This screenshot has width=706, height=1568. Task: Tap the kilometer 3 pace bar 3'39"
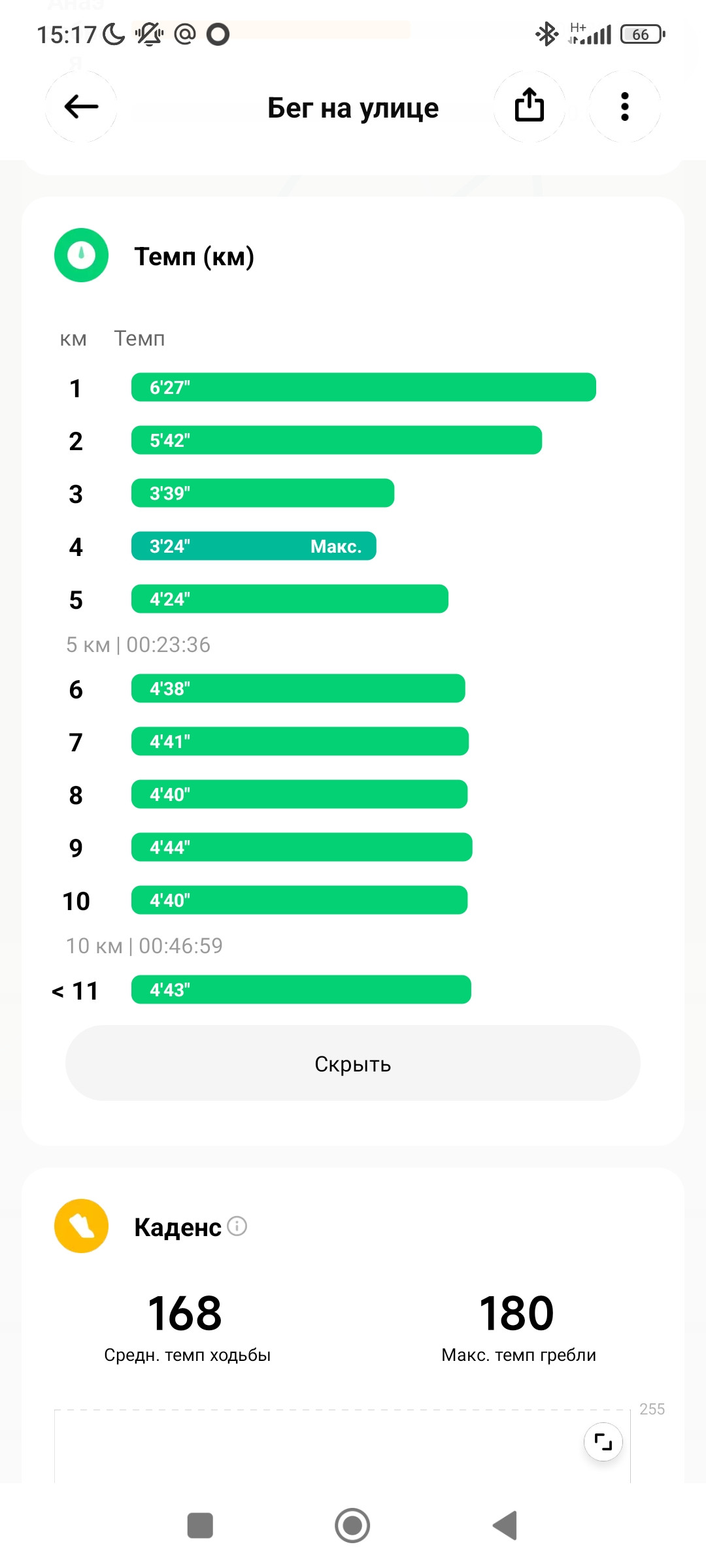pos(263,493)
